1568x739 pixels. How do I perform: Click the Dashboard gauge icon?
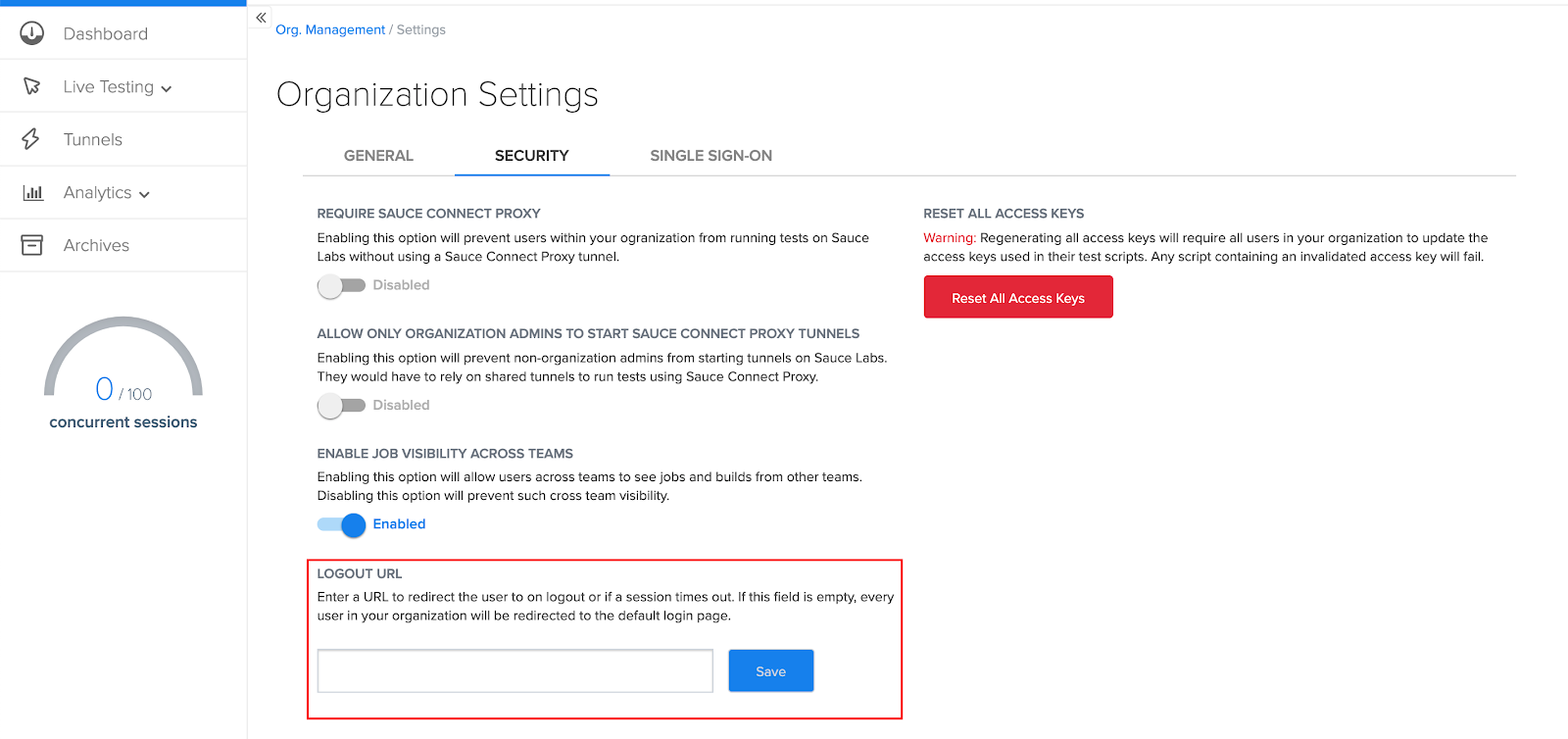click(32, 33)
